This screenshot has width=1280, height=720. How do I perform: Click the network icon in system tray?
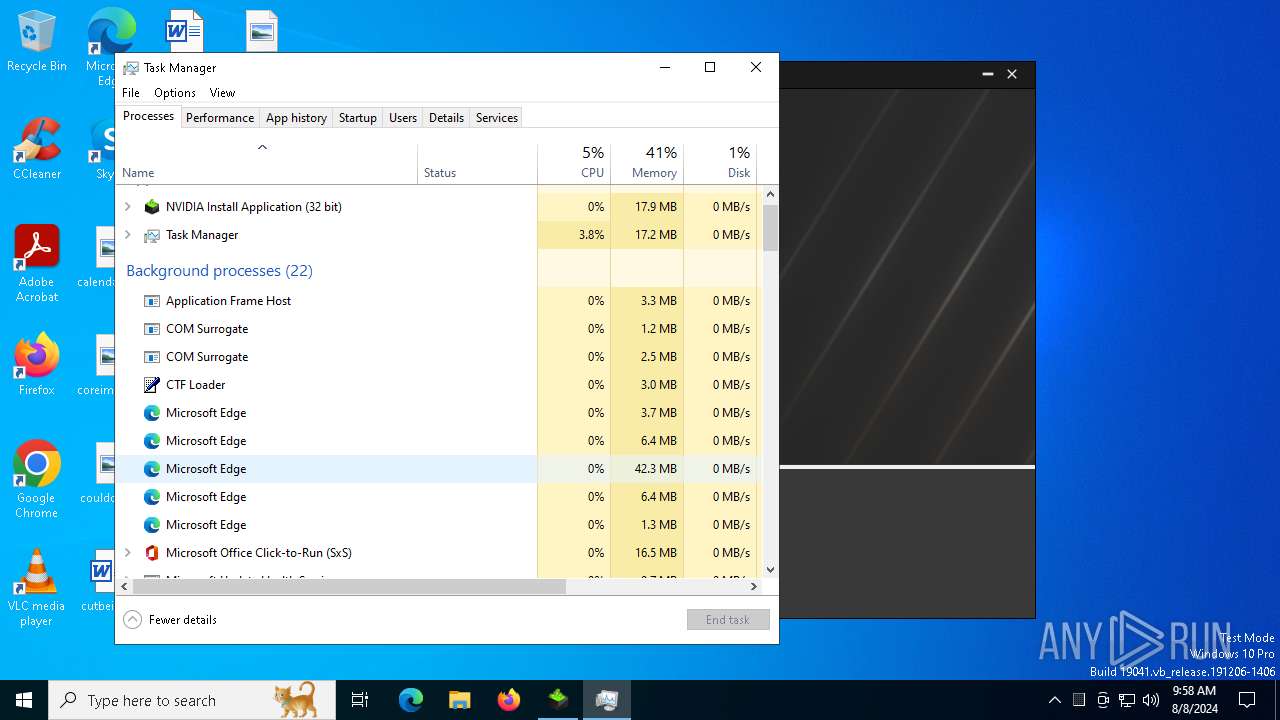[1127, 700]
